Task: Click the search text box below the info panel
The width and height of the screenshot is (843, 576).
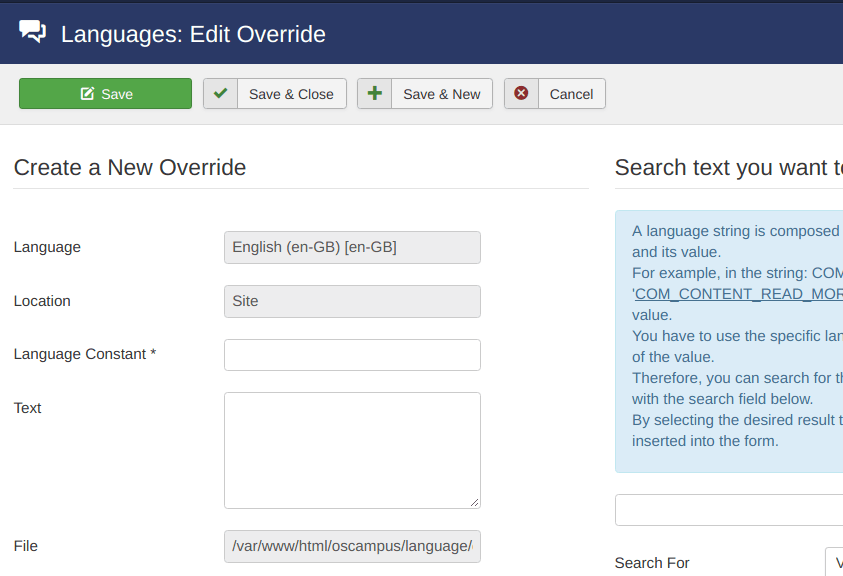Action: pos(729,510)
